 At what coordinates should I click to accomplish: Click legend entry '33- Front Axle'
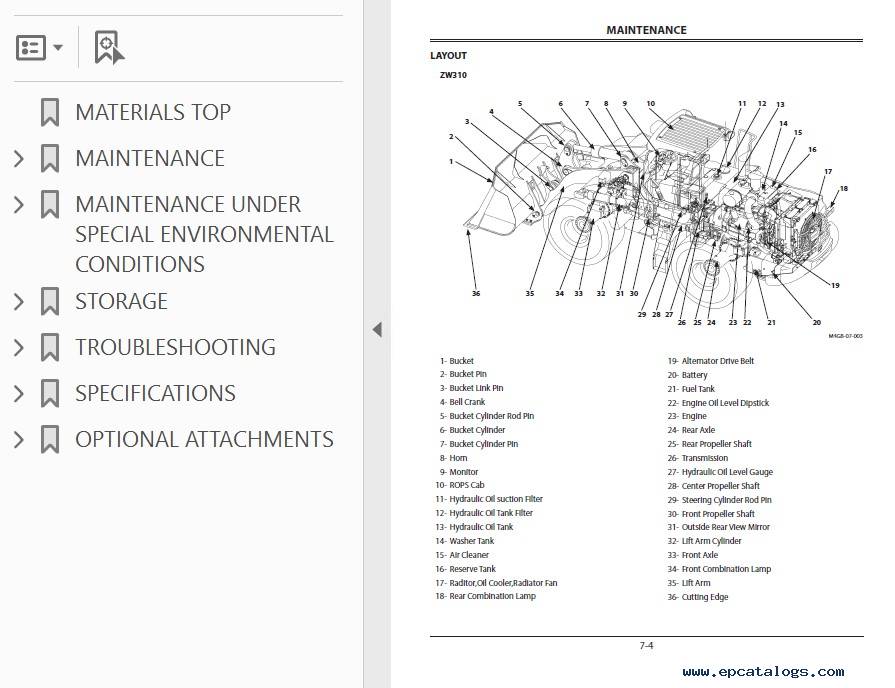(x=693, y=555)
